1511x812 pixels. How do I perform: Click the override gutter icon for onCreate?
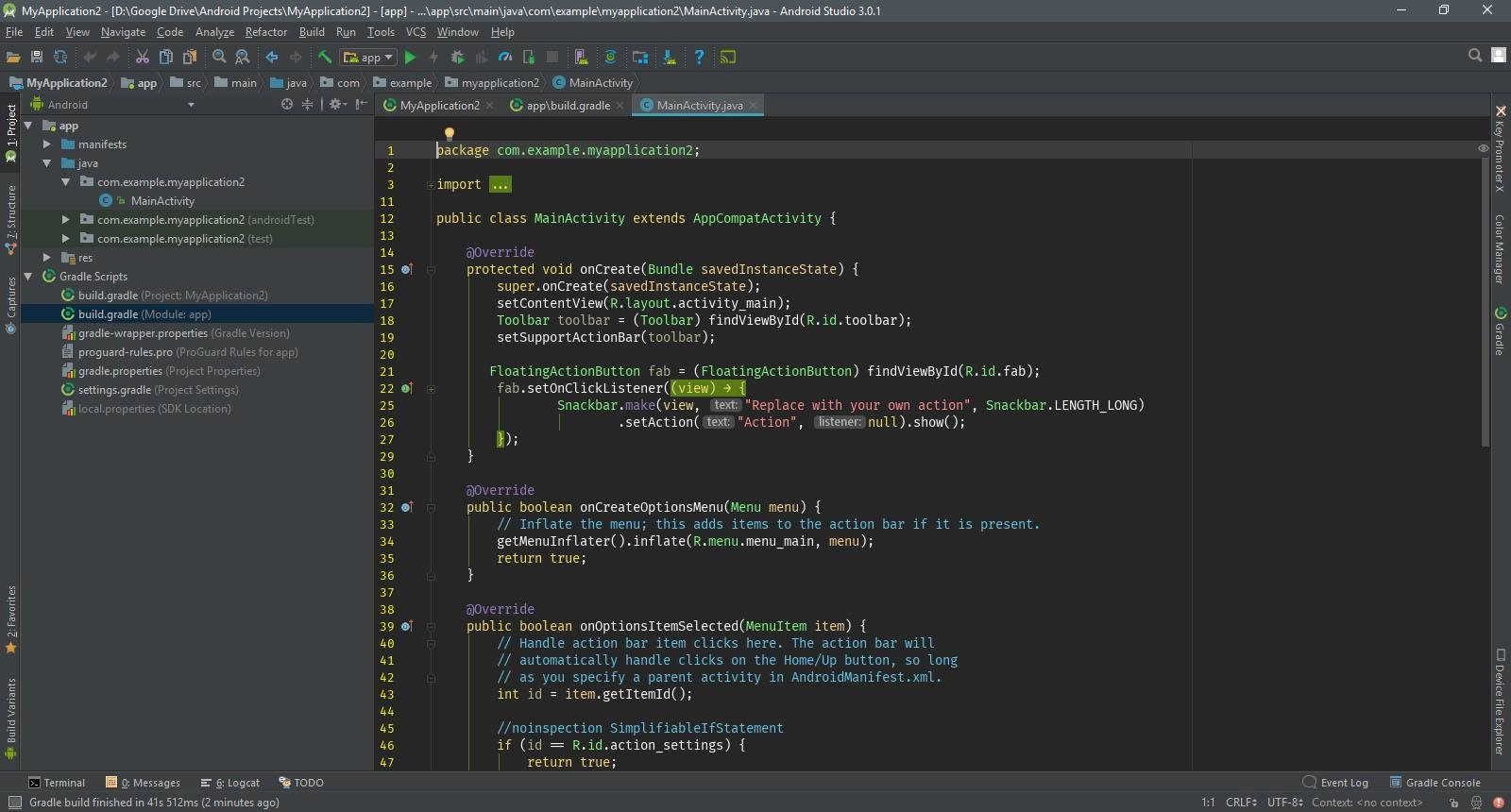(x=406, y=269)
